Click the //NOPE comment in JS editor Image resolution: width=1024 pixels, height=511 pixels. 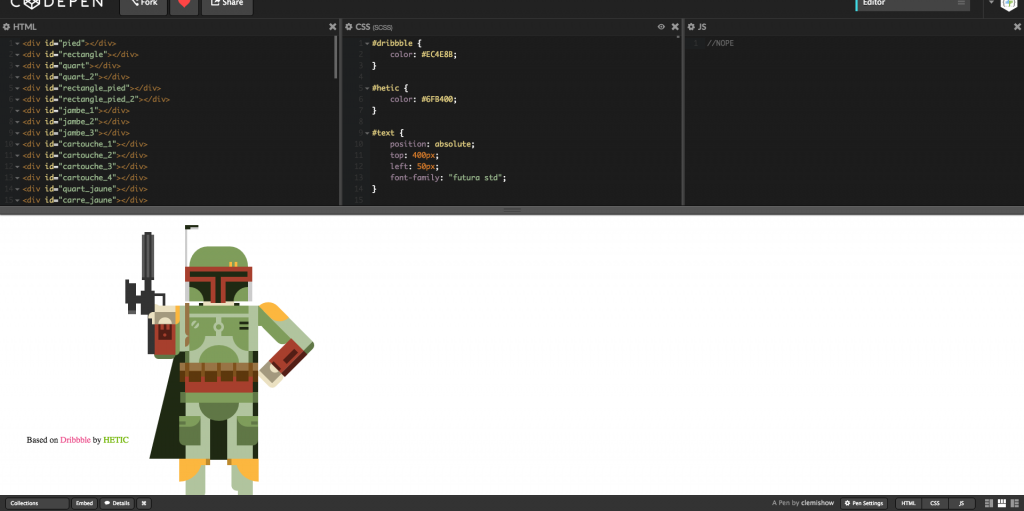coord(720,43)
